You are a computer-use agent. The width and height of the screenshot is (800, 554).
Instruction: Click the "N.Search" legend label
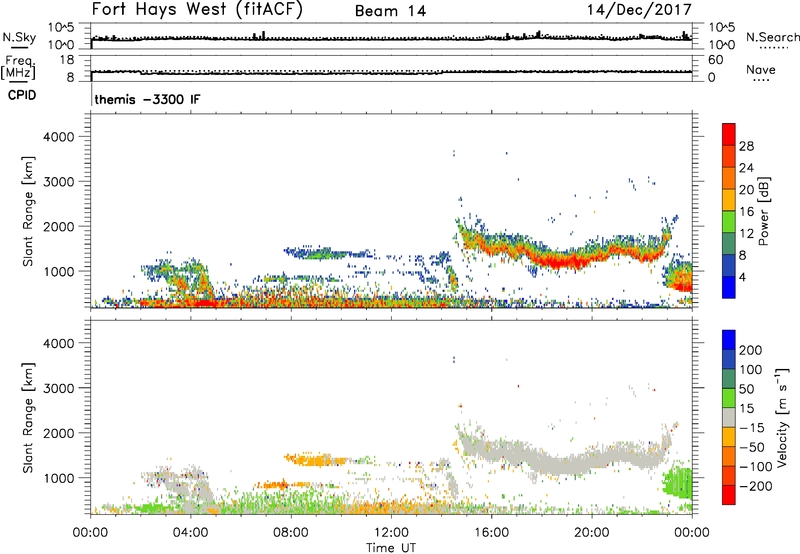[772, 37]
